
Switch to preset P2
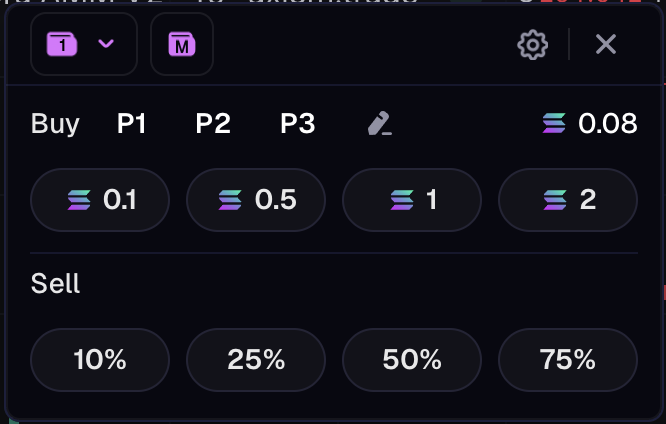pos(213,124)
